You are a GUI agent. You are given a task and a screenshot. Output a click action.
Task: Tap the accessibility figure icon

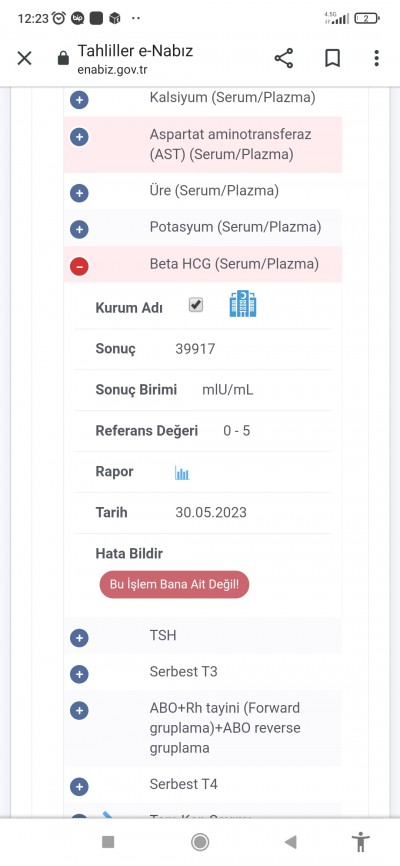(361, 842)
